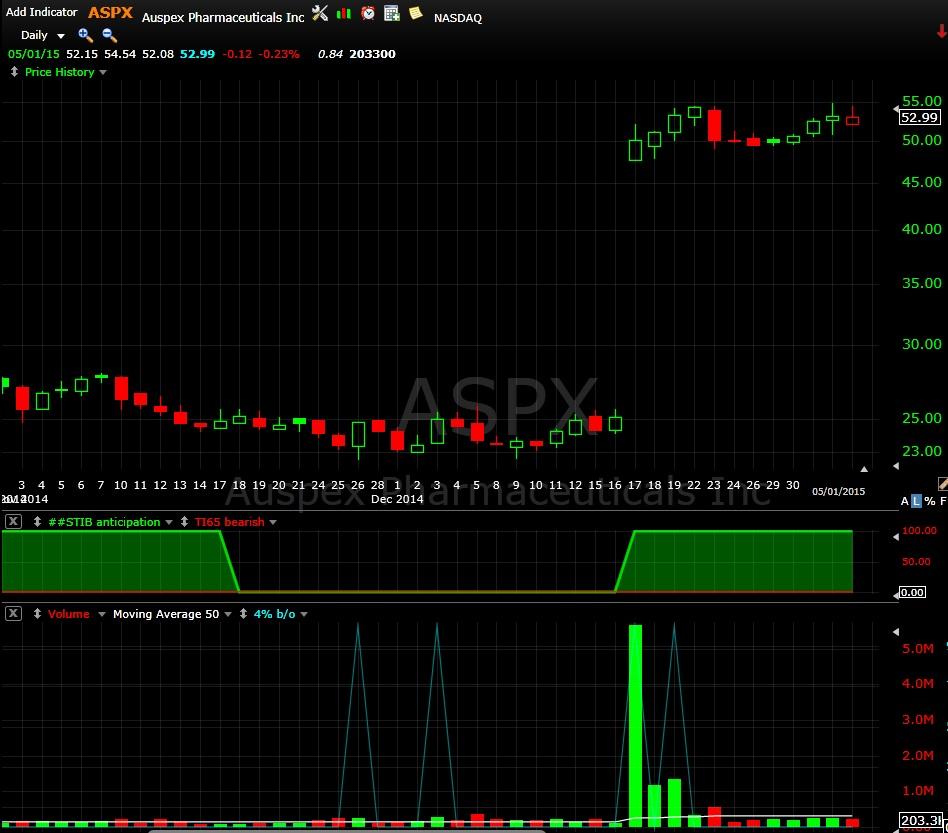Click the 203.3 volume value box
Image resolution: width=948 pixels, height=833 pixels.
[x=921, y=820]
